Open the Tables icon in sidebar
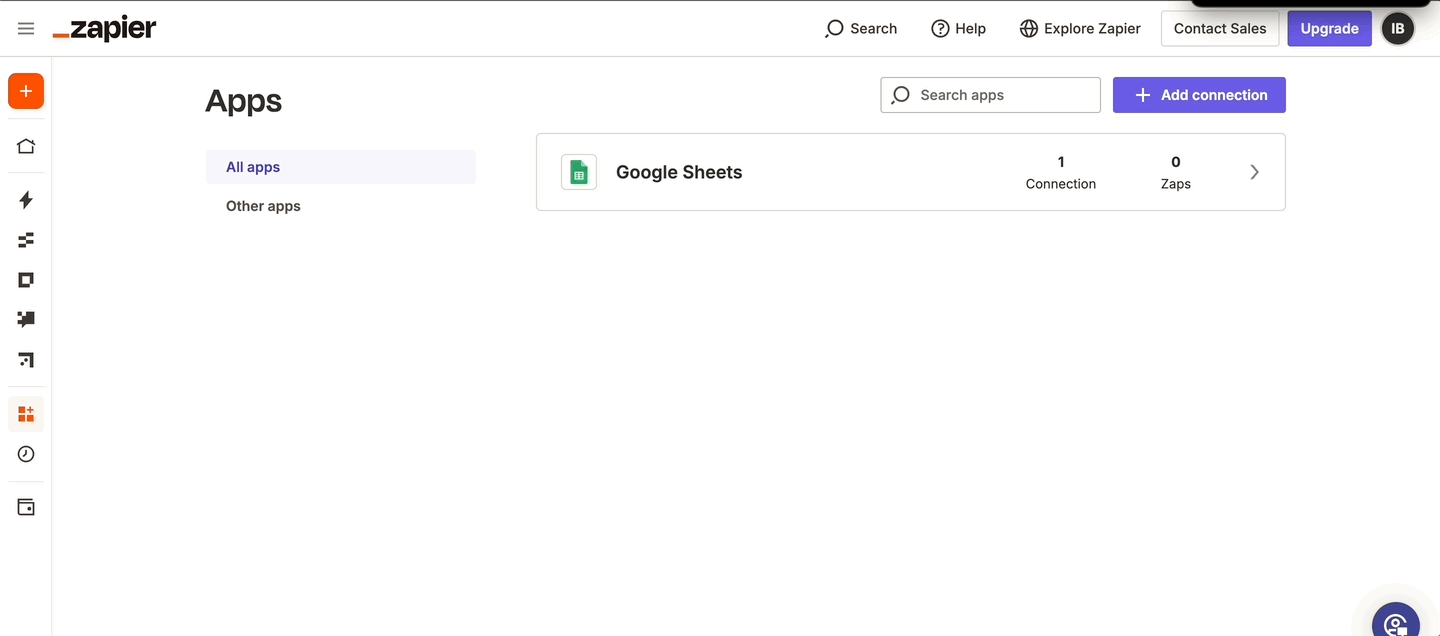 26,240
